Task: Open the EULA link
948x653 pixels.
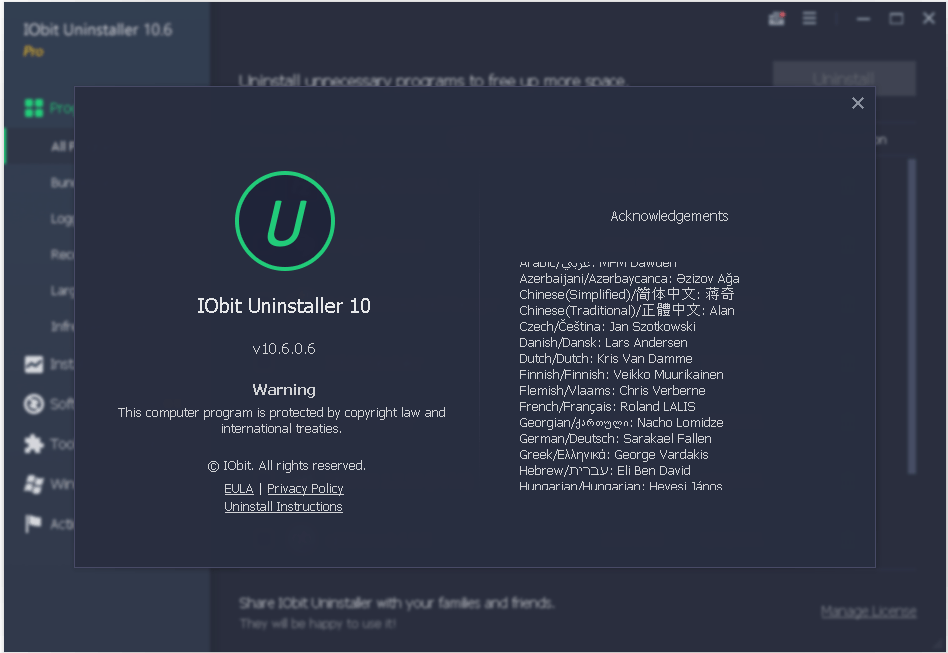Action: point(239,489)
